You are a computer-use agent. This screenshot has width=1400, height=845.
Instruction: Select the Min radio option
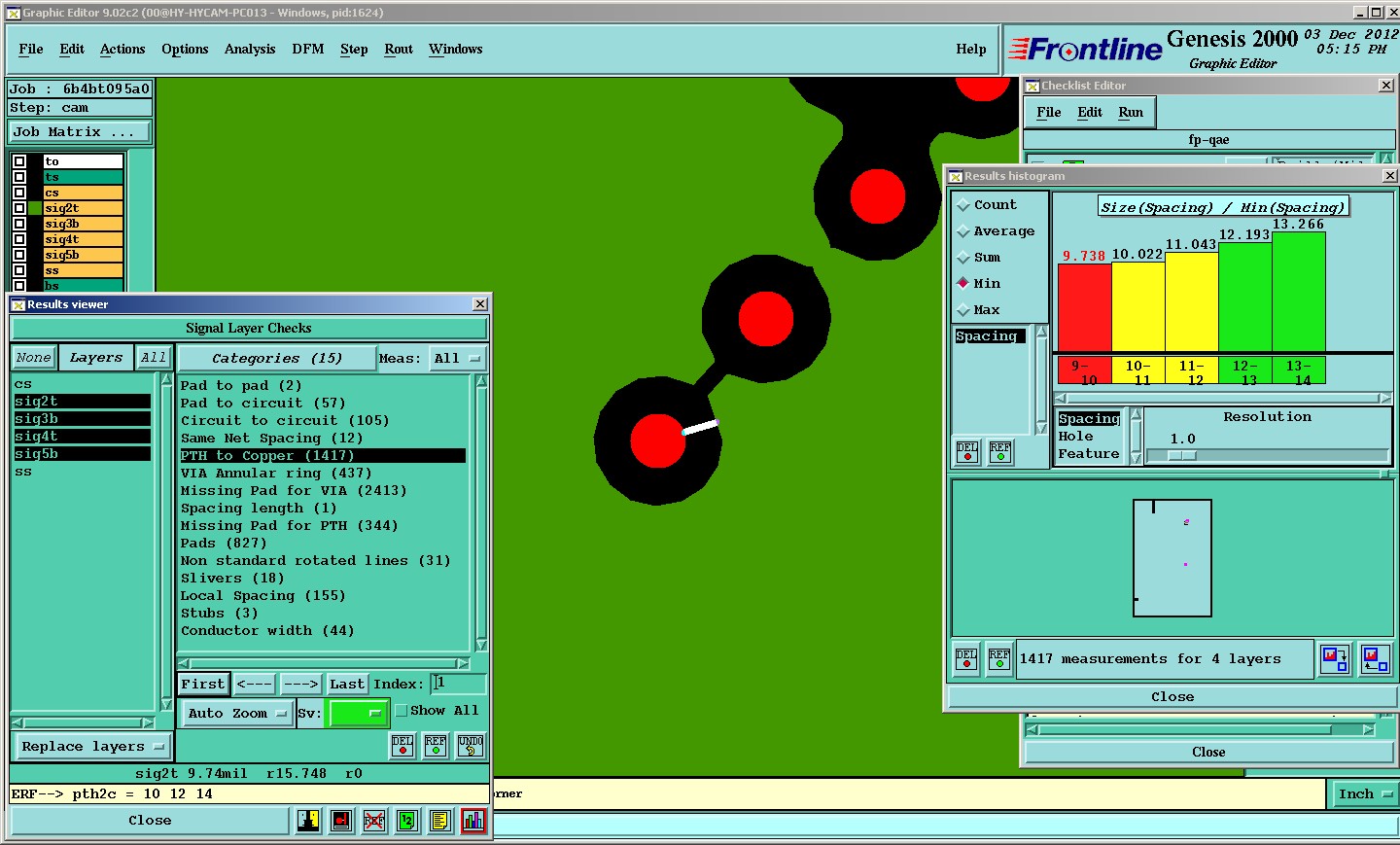pyautogui.click(x=963, y=284)
